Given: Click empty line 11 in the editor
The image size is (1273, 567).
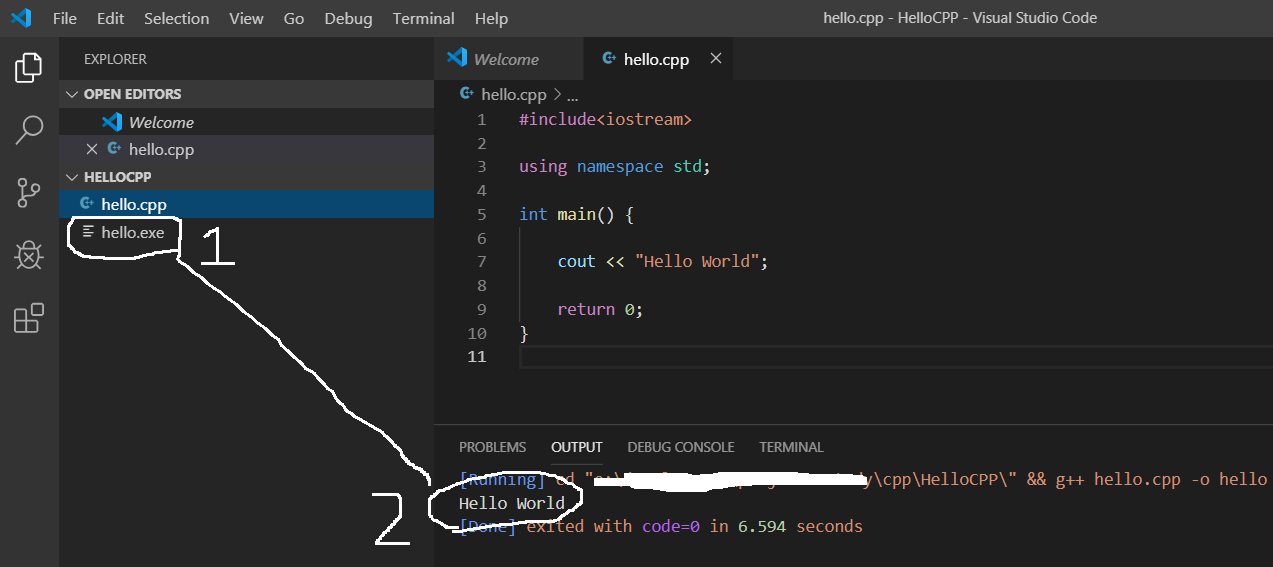Looking at the screenshot, I should 896,357.
